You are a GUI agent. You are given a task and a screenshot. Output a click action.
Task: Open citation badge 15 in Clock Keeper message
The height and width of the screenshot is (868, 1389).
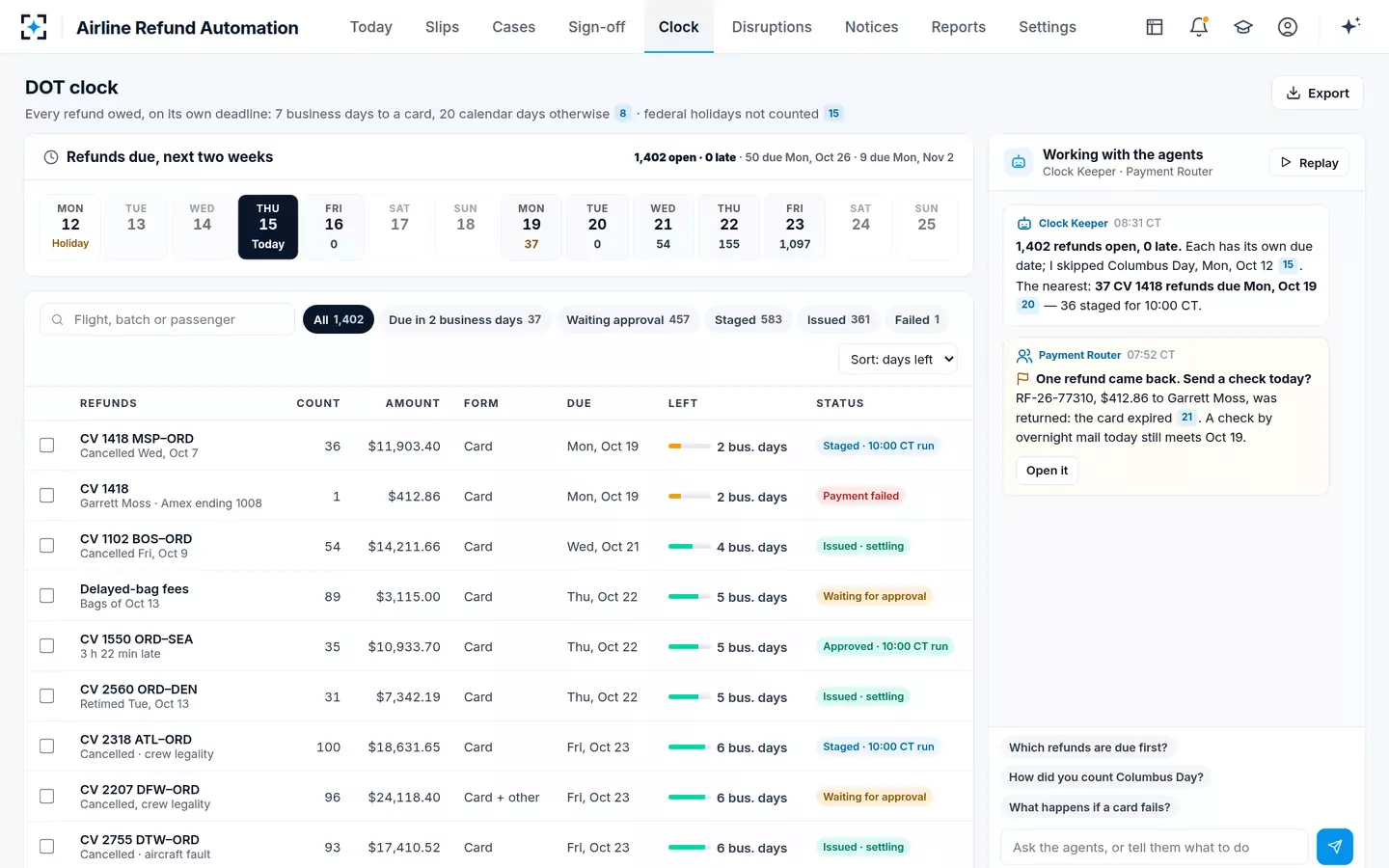[x=1288, y=264]
